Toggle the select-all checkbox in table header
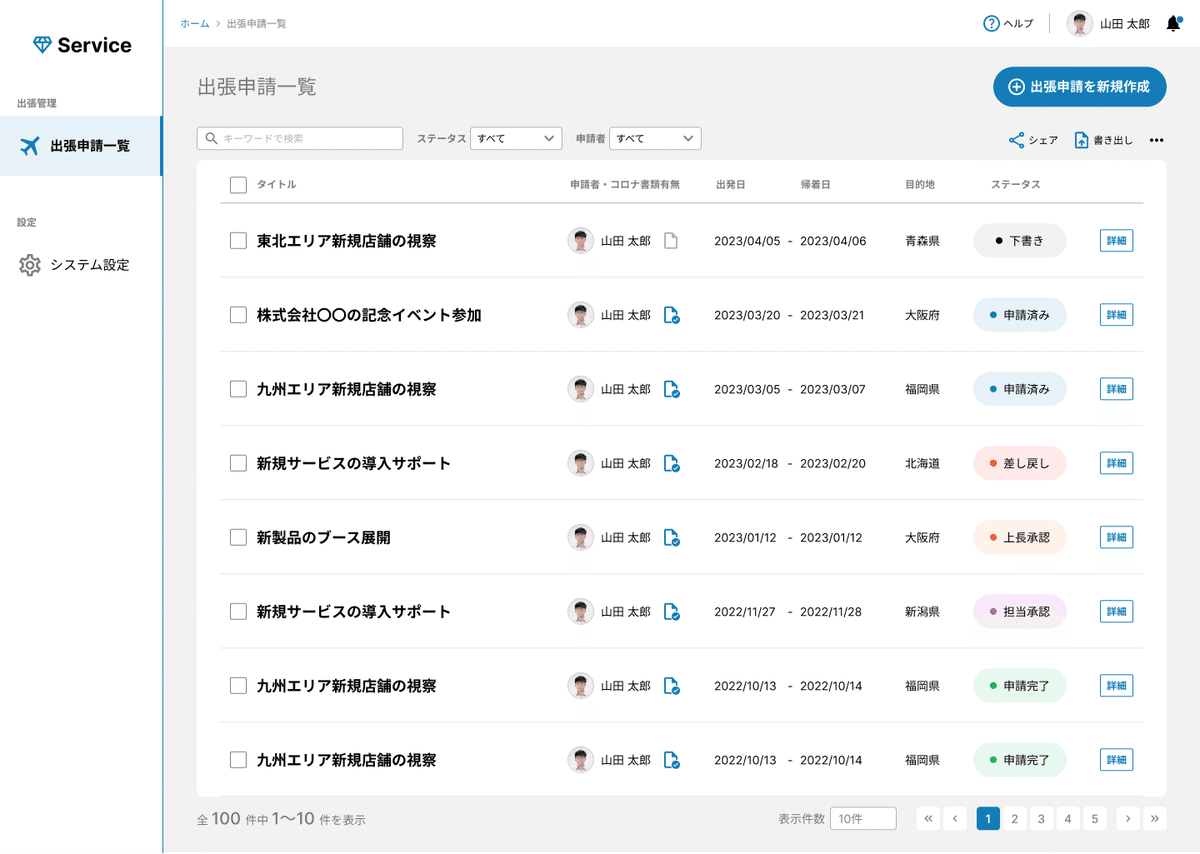The image size is (1200, 854). coord(238,184)
